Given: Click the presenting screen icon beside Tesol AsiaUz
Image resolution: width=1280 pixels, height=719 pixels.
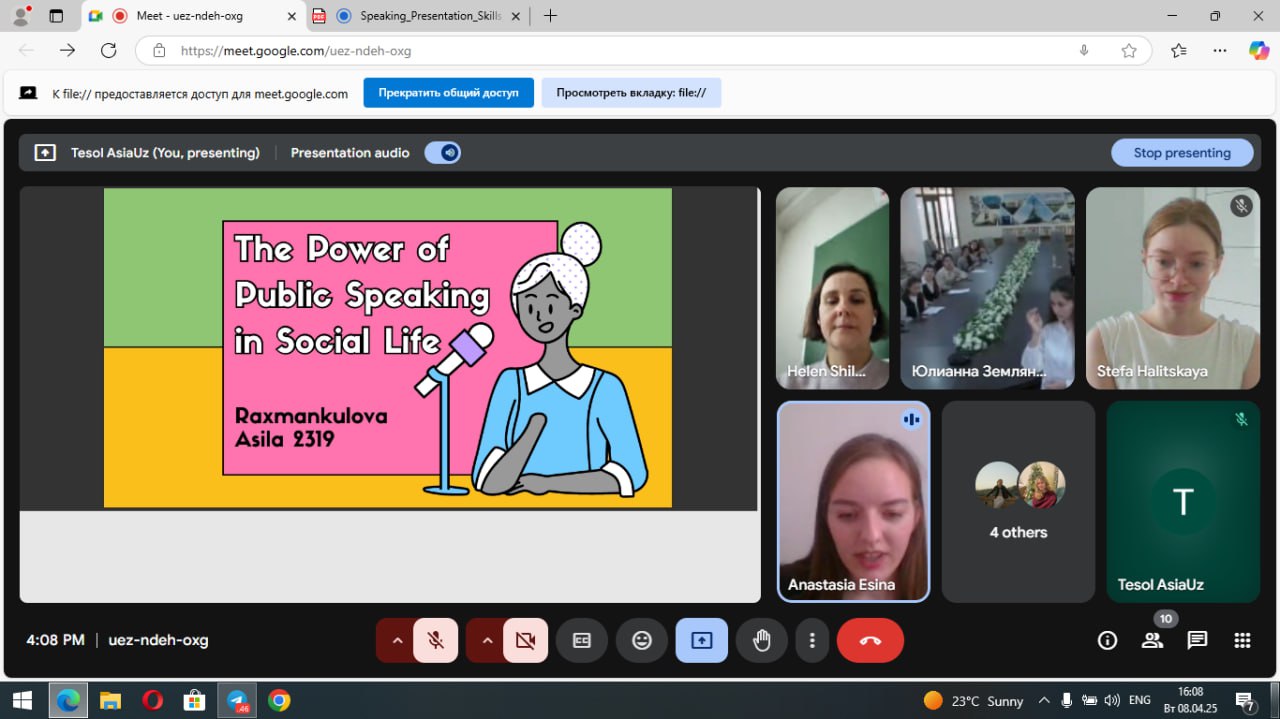Looking at the screenshot, I should point(45,153).
